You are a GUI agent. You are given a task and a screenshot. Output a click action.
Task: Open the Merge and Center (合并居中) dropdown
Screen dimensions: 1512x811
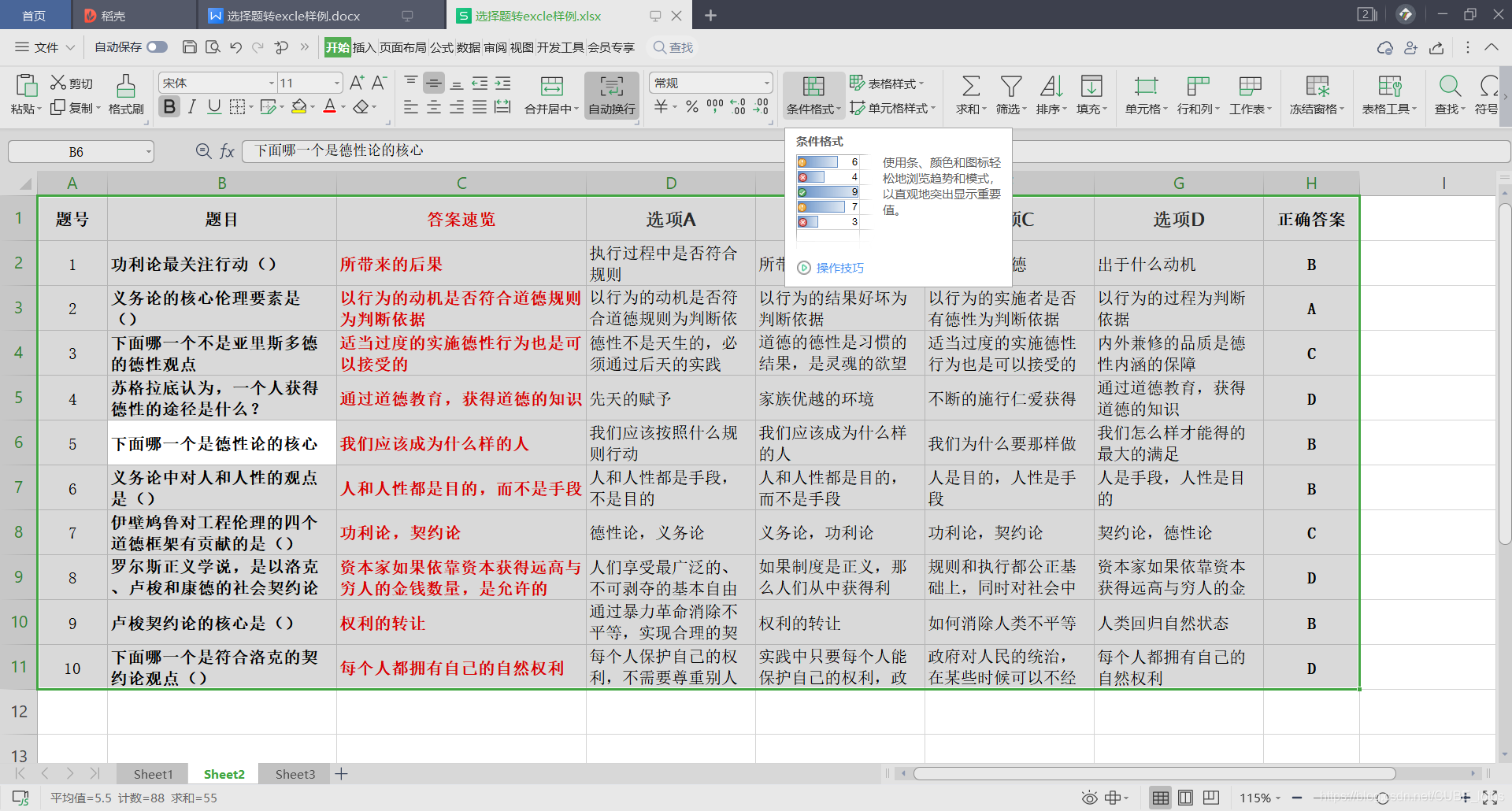tap(576, 109)
